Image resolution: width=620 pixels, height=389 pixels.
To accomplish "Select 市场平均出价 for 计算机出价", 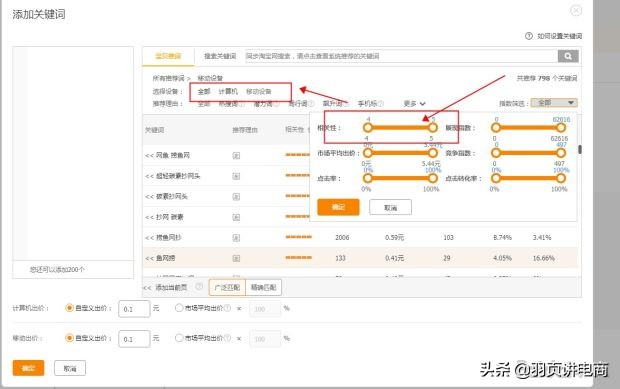I will click(x=179, y=308).
